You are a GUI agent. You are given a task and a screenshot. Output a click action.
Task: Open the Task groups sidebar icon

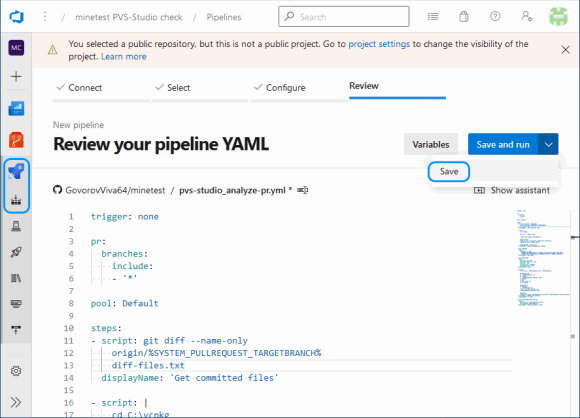coord(16,304)
